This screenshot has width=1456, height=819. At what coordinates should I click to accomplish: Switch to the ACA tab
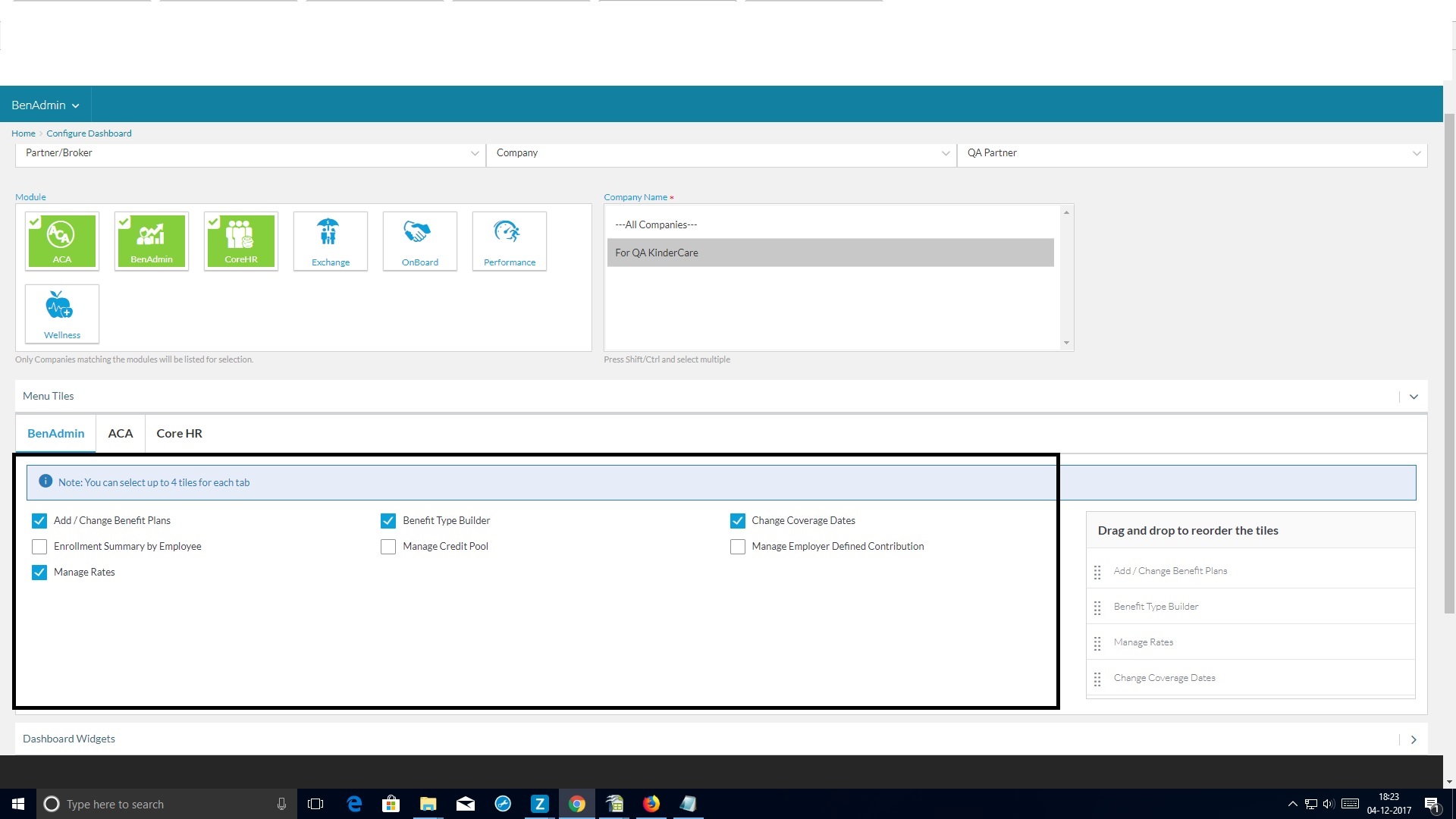120,434
